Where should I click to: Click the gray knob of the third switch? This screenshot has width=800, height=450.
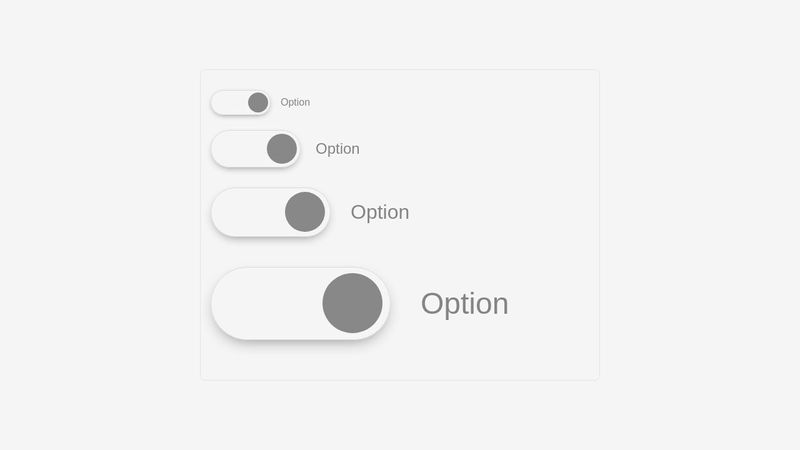coord(305,212)
